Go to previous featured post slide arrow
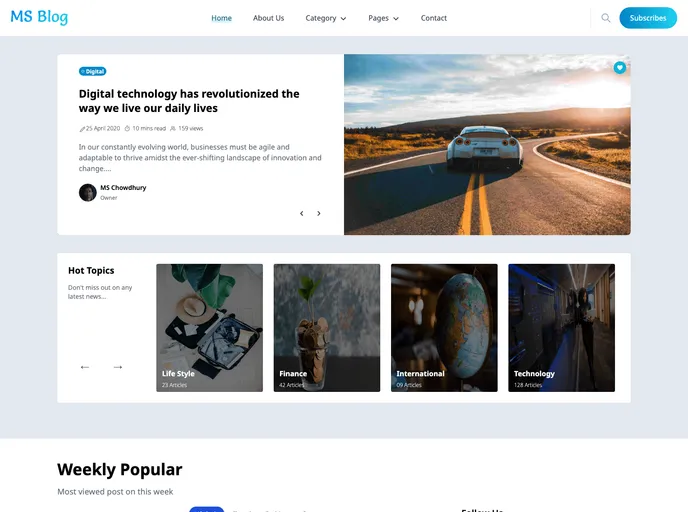The height and width of the screenshot is (512, 688). coord(301,214)
